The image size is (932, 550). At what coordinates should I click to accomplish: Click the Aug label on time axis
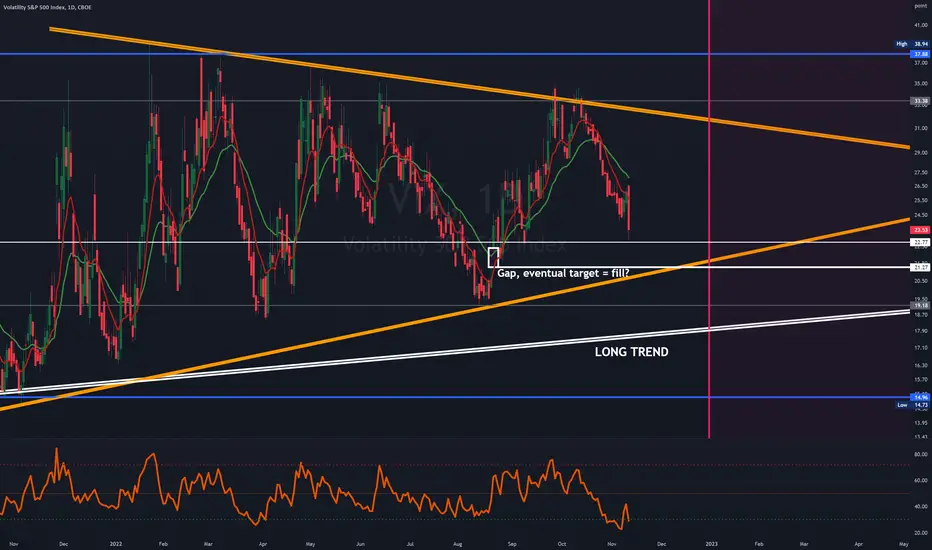pos(458,544)
